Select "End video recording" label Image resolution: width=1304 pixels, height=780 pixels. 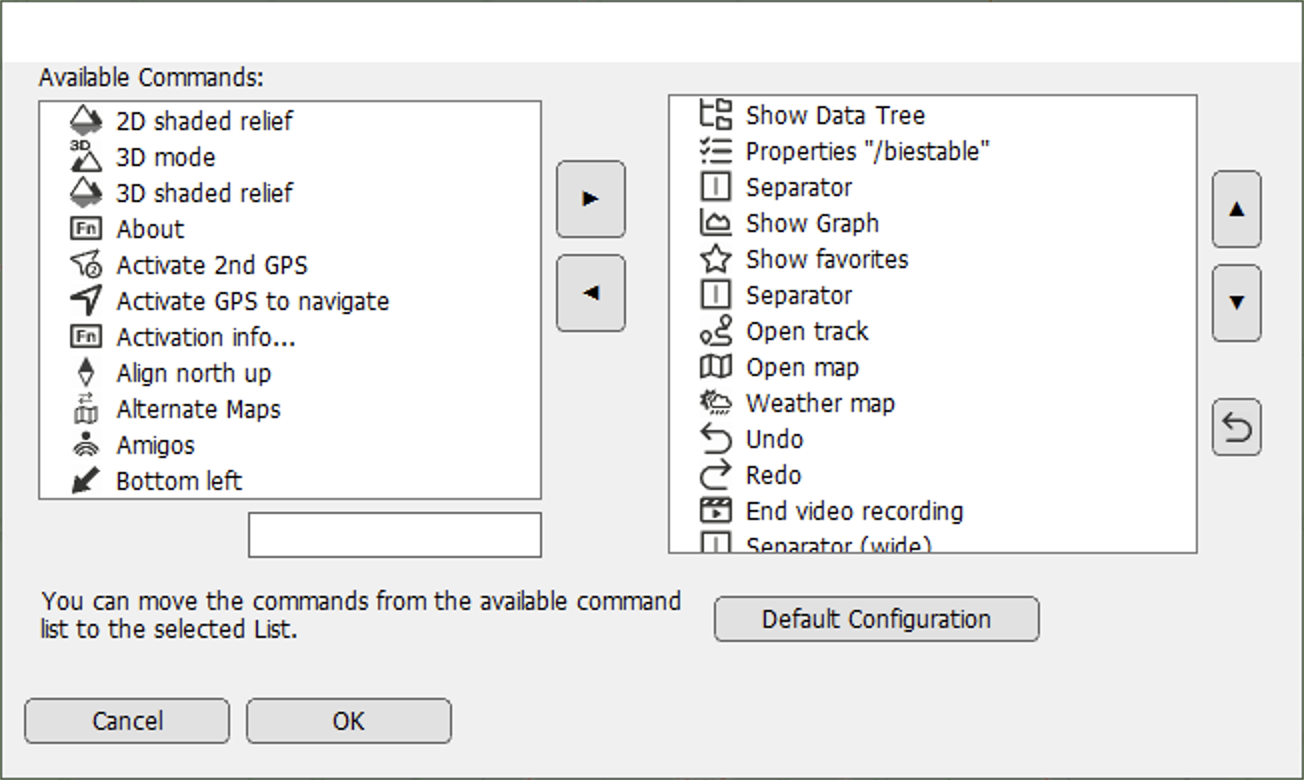[x=854, y=511]
